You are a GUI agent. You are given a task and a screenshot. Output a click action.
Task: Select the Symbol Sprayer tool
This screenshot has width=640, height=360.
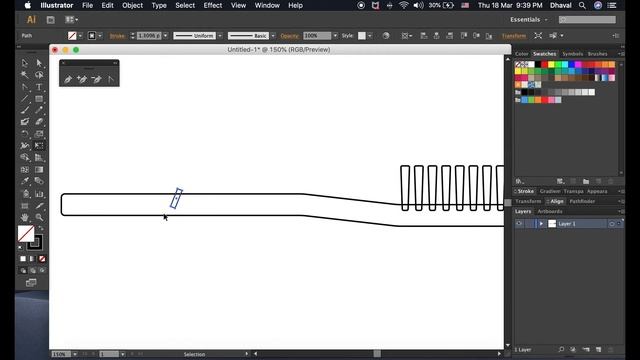tap(25, 194)
